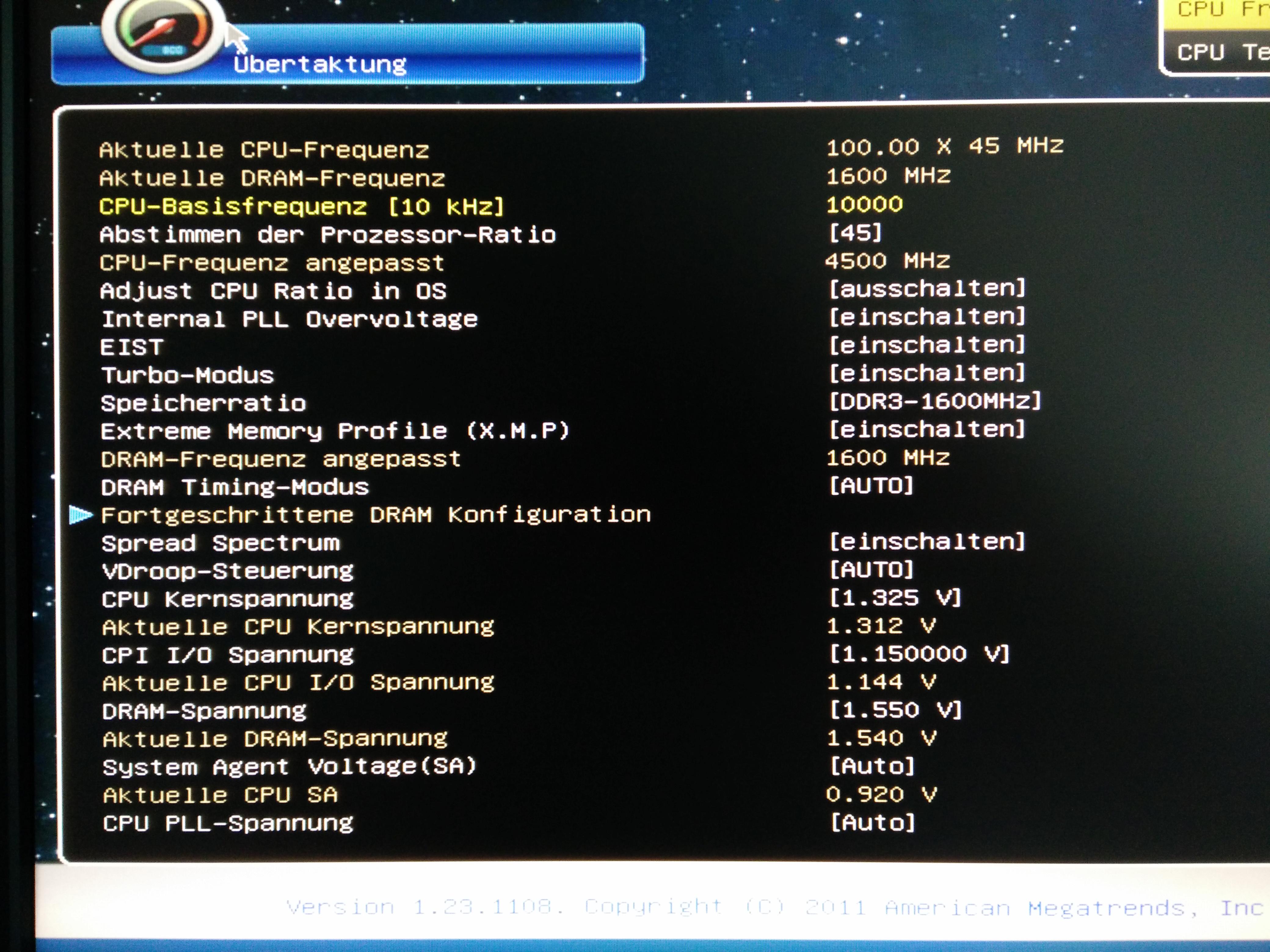Select Adjust CPU Ratio in OS value

(927, 289)
